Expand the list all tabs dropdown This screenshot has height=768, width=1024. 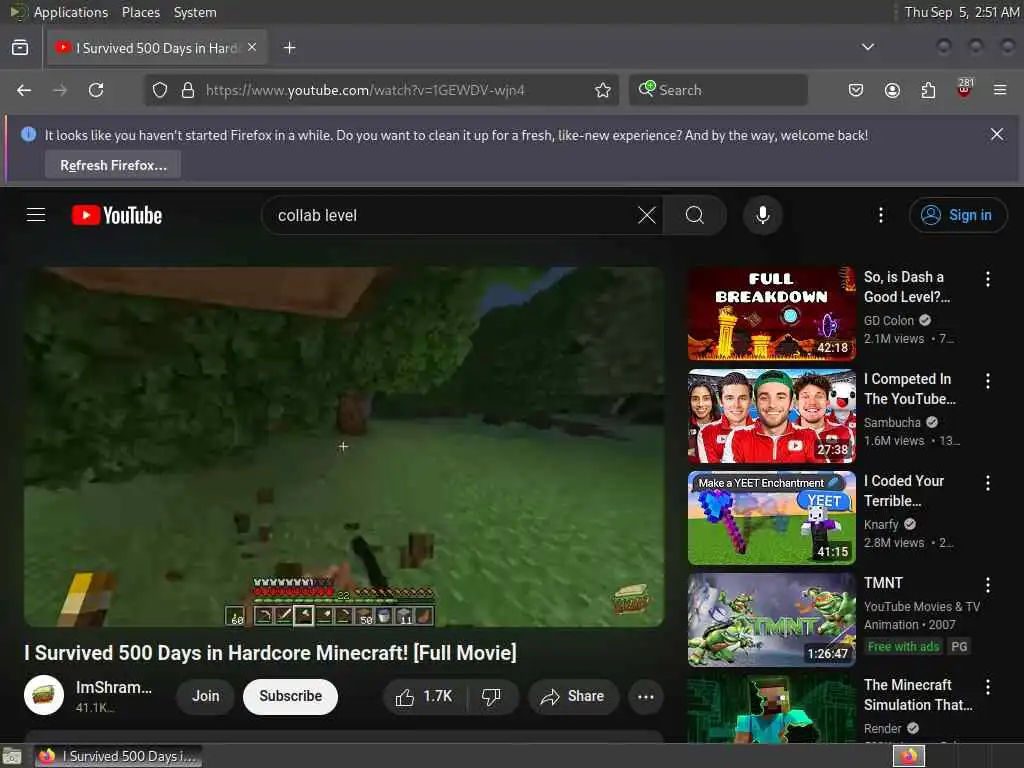867,47
